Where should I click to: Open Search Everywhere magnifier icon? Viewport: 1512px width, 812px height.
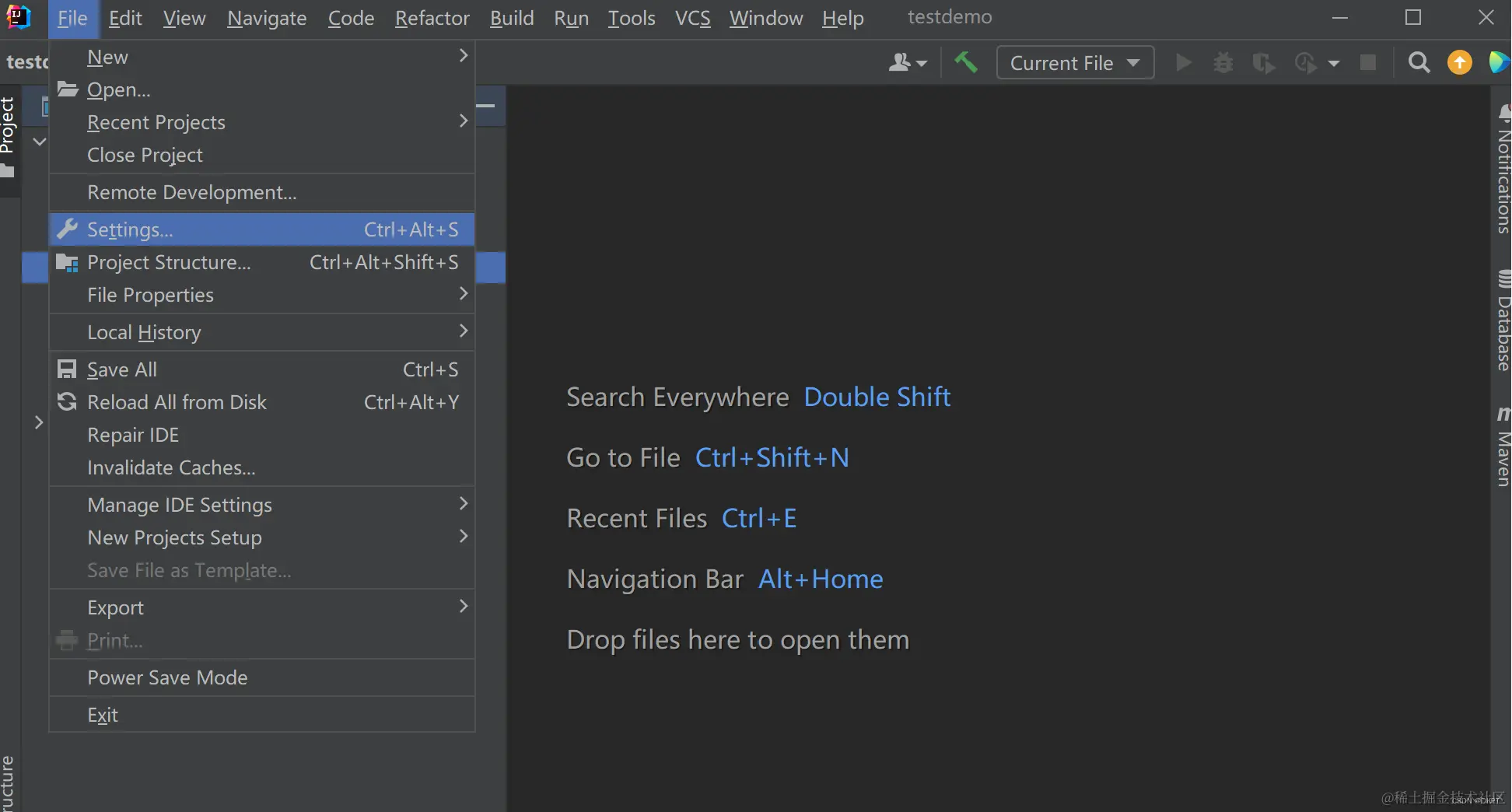point(1419,62)
